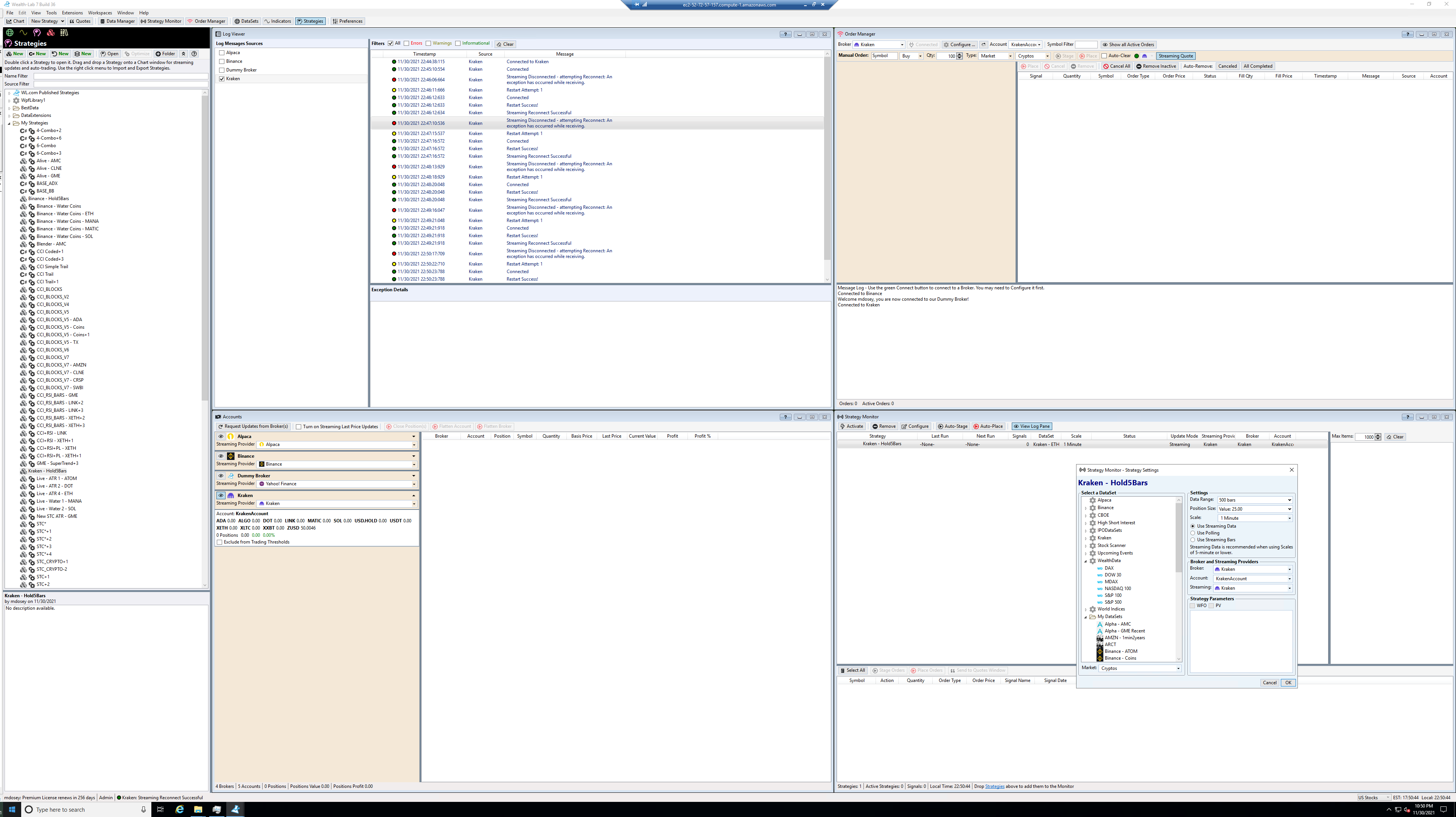Screen dimensions: 1456x817
Task: Expand the WL.com Published Strategies tree node
Action: coord(9,93)
